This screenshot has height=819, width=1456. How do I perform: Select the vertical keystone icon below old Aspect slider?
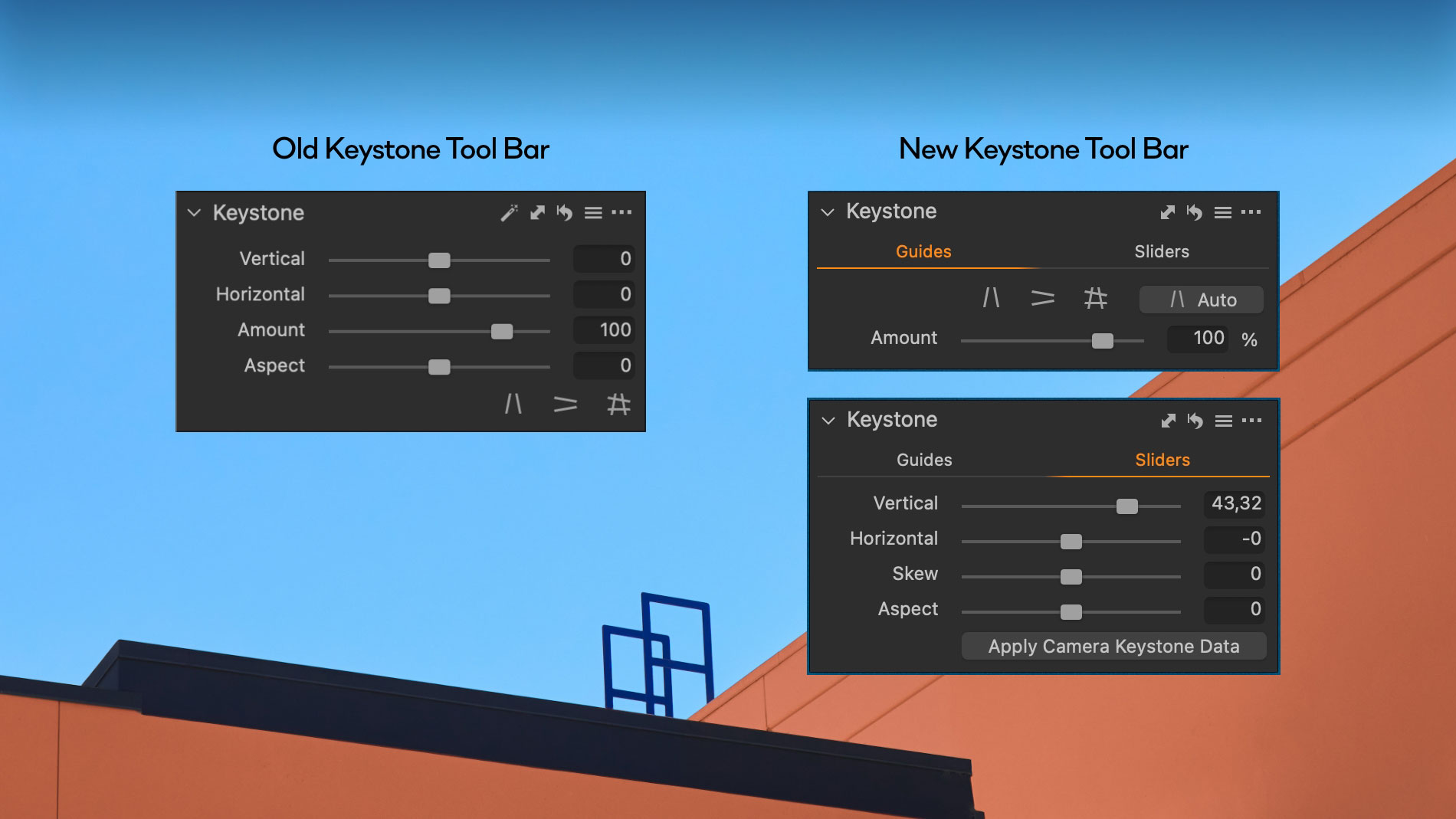point(514,405)
